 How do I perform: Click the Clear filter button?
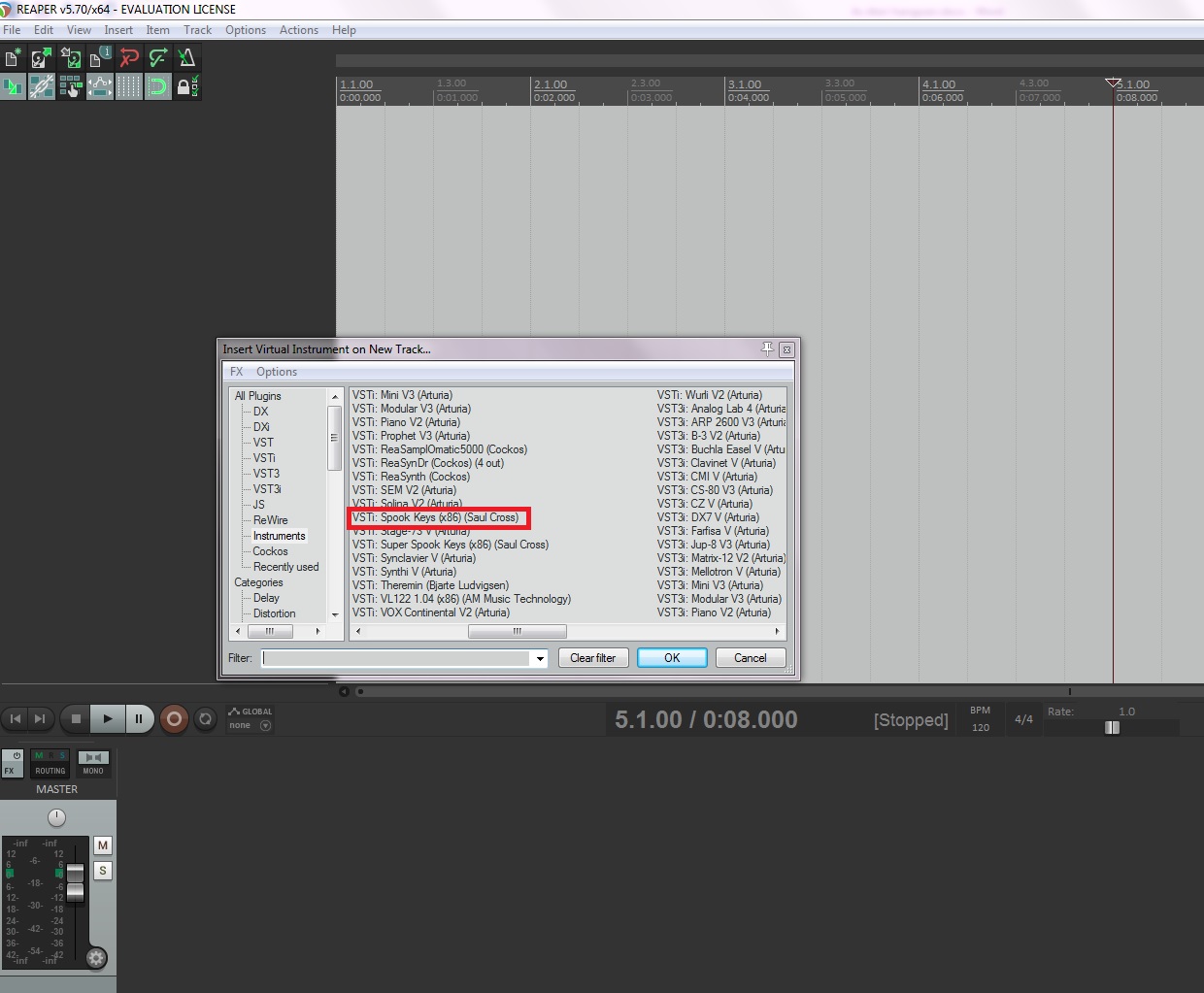coord(592,658)
